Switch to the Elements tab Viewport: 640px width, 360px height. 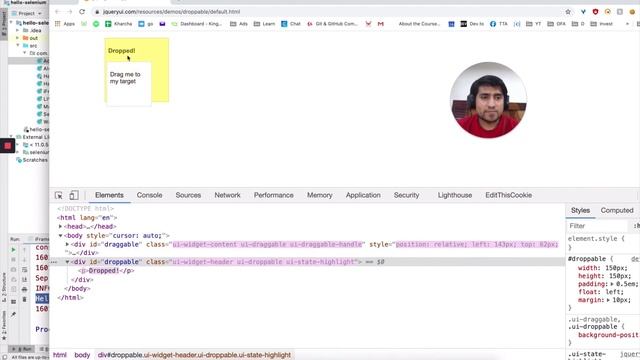coord(109,195)
